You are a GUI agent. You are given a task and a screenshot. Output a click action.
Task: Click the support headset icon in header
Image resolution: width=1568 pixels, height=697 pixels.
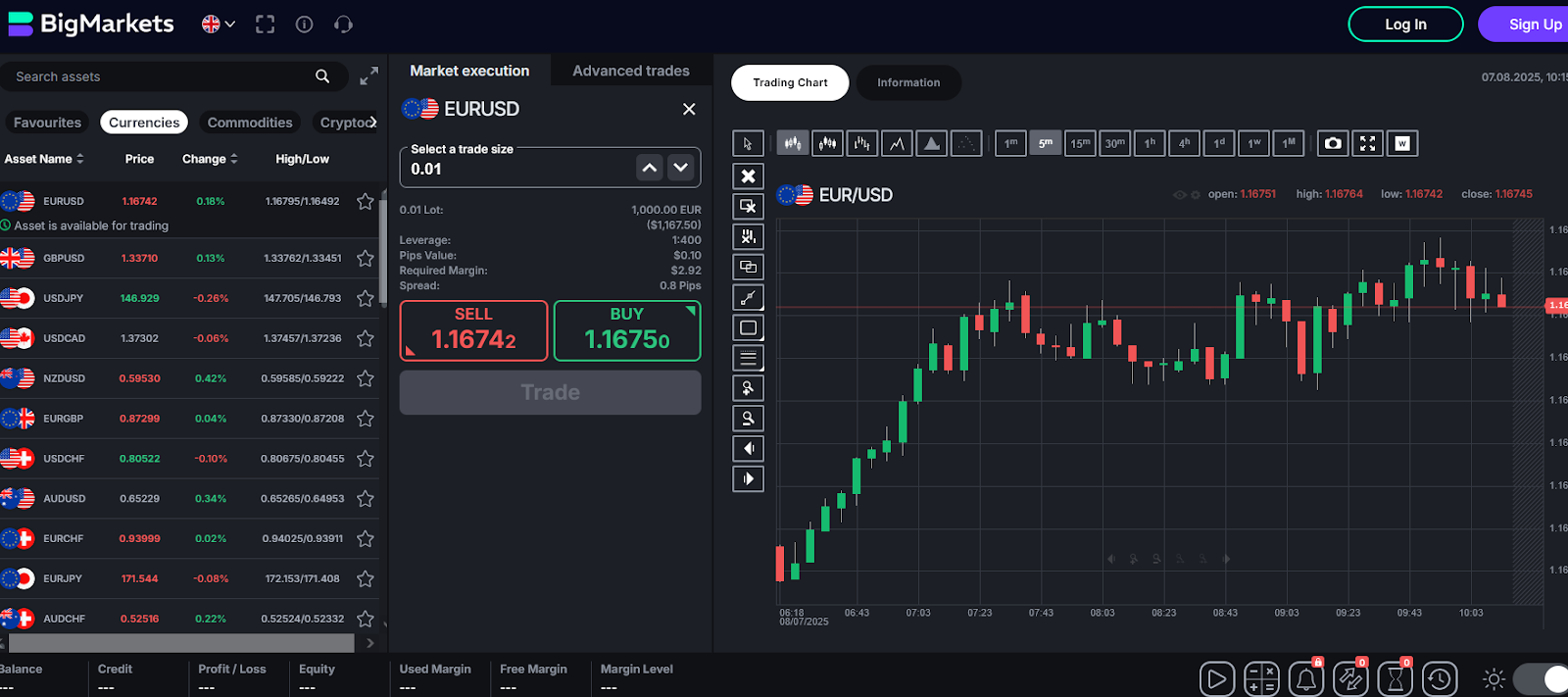[x=343, y=25]
